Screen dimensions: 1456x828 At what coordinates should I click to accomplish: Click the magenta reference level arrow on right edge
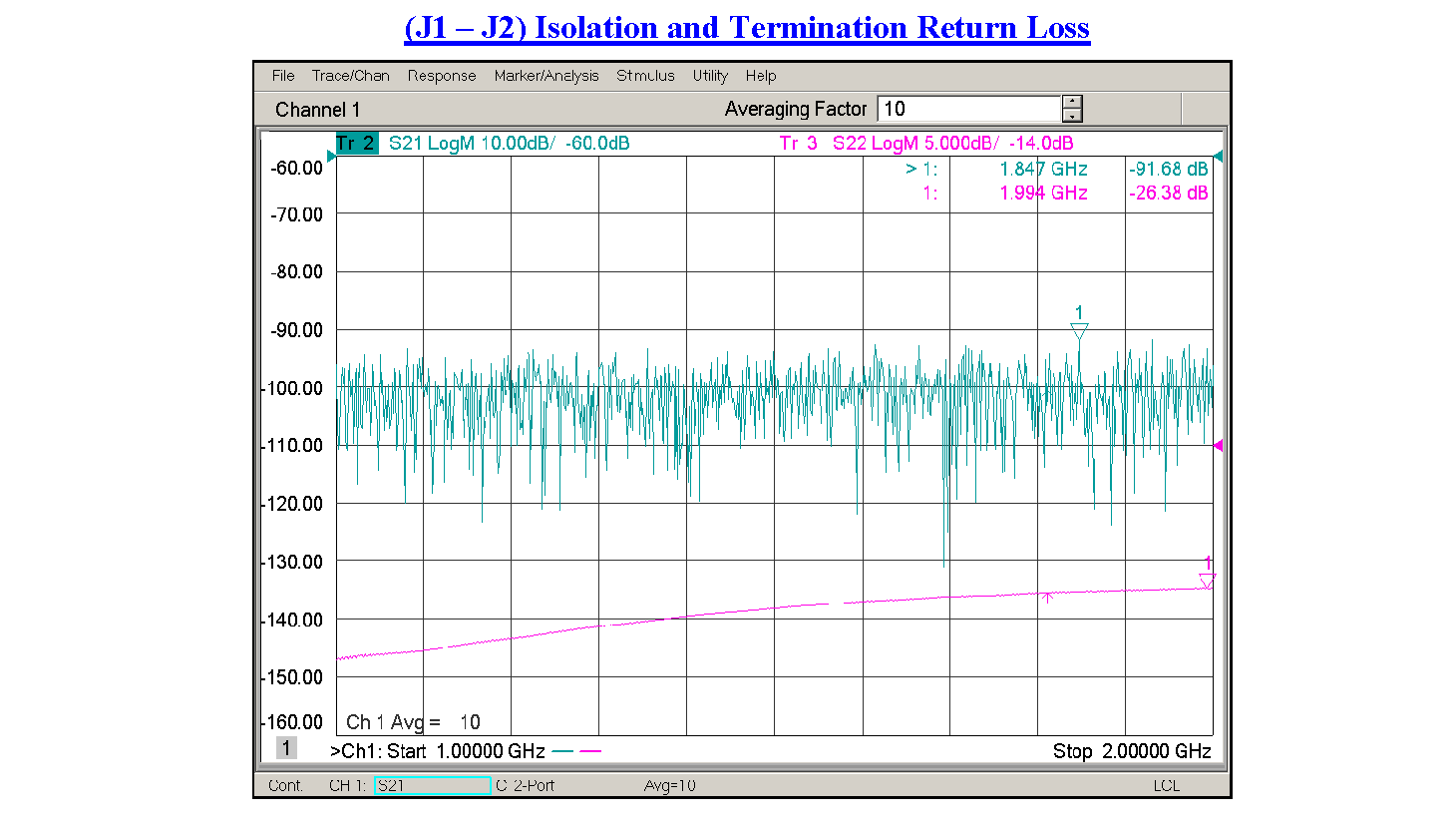tap(1218, 446)
